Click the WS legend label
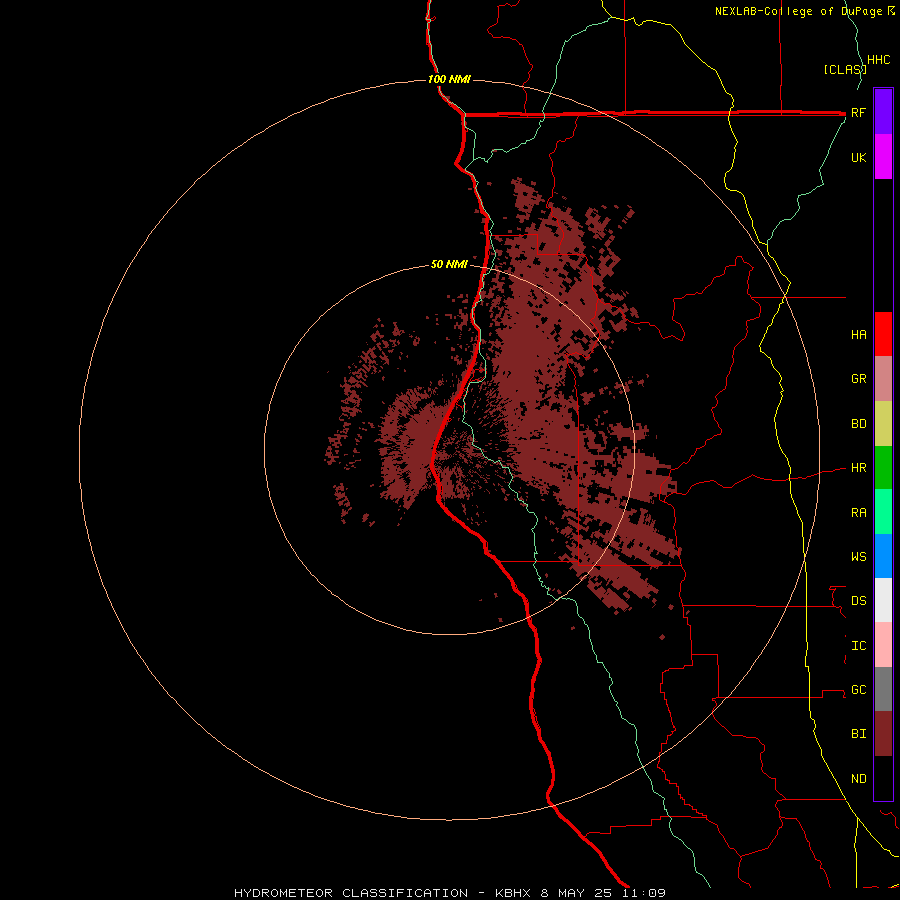 point(858,556)
